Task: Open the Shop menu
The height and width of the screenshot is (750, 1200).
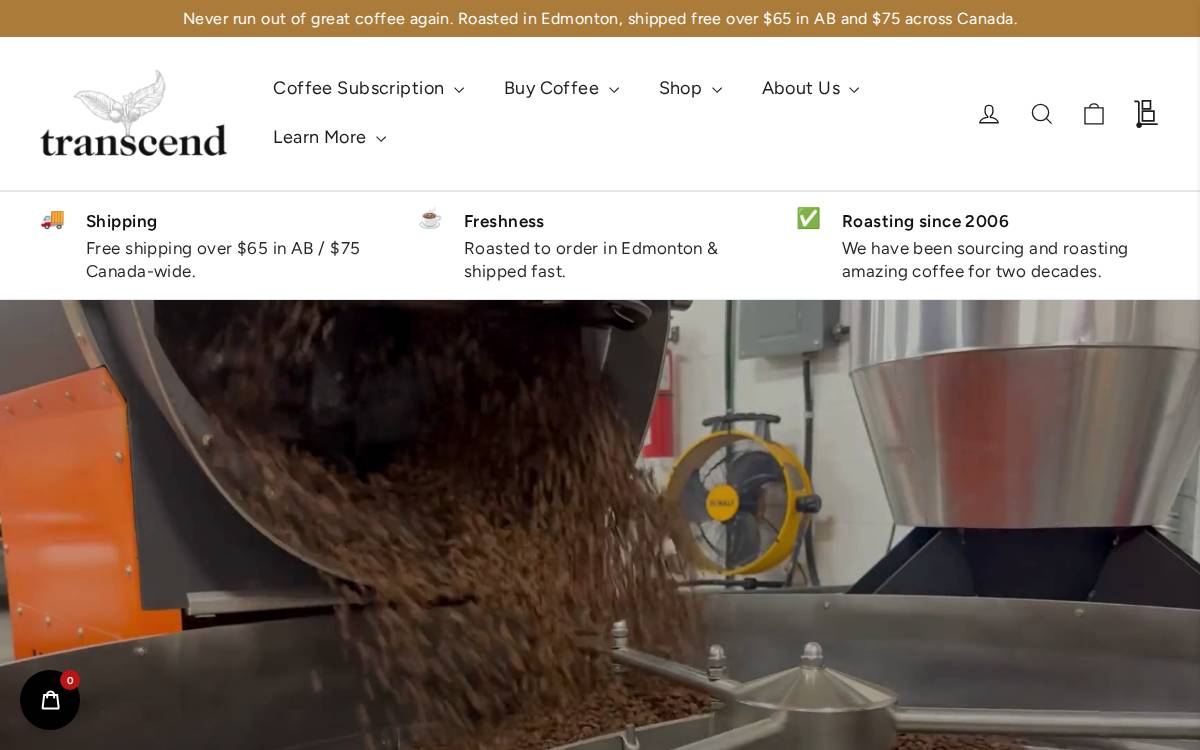Action: pyautogui.click(x=690, y=88)
